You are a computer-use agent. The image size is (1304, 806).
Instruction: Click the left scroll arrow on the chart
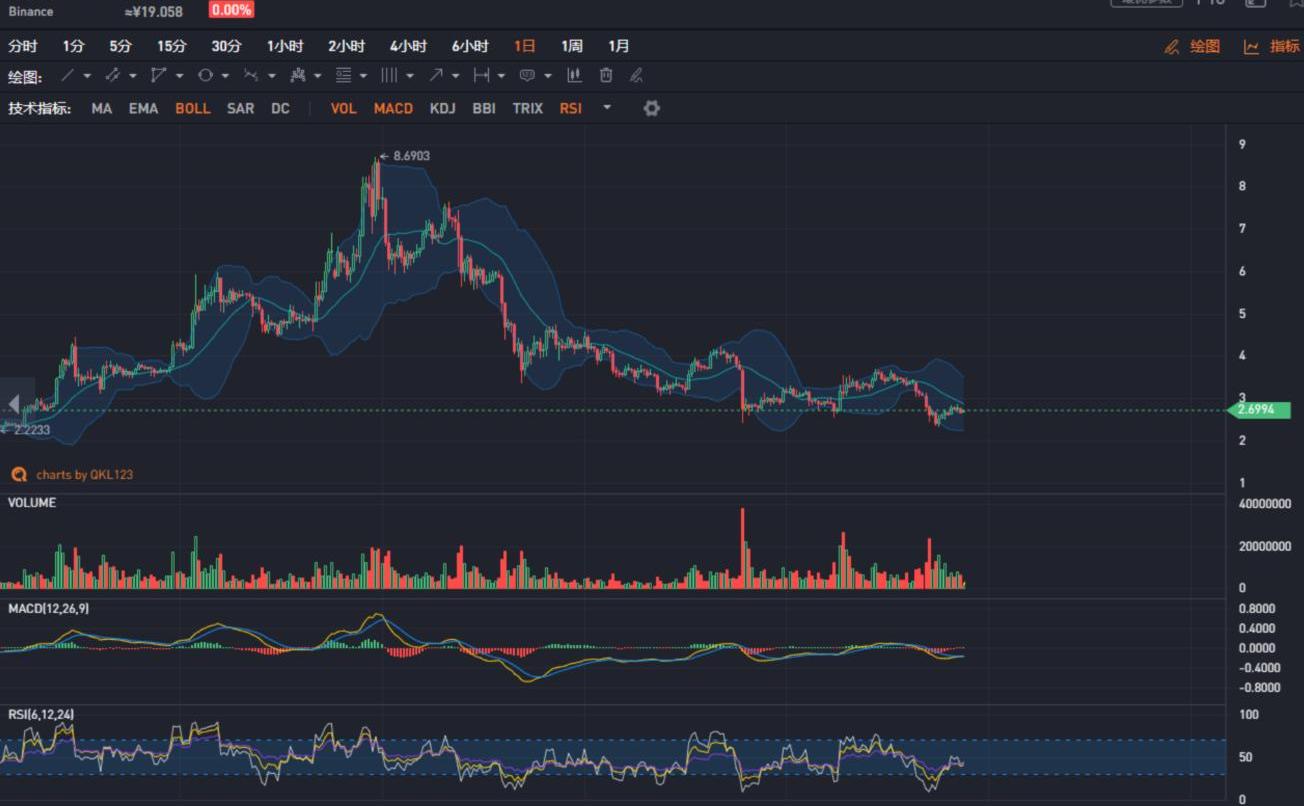(x=14, y=403)
